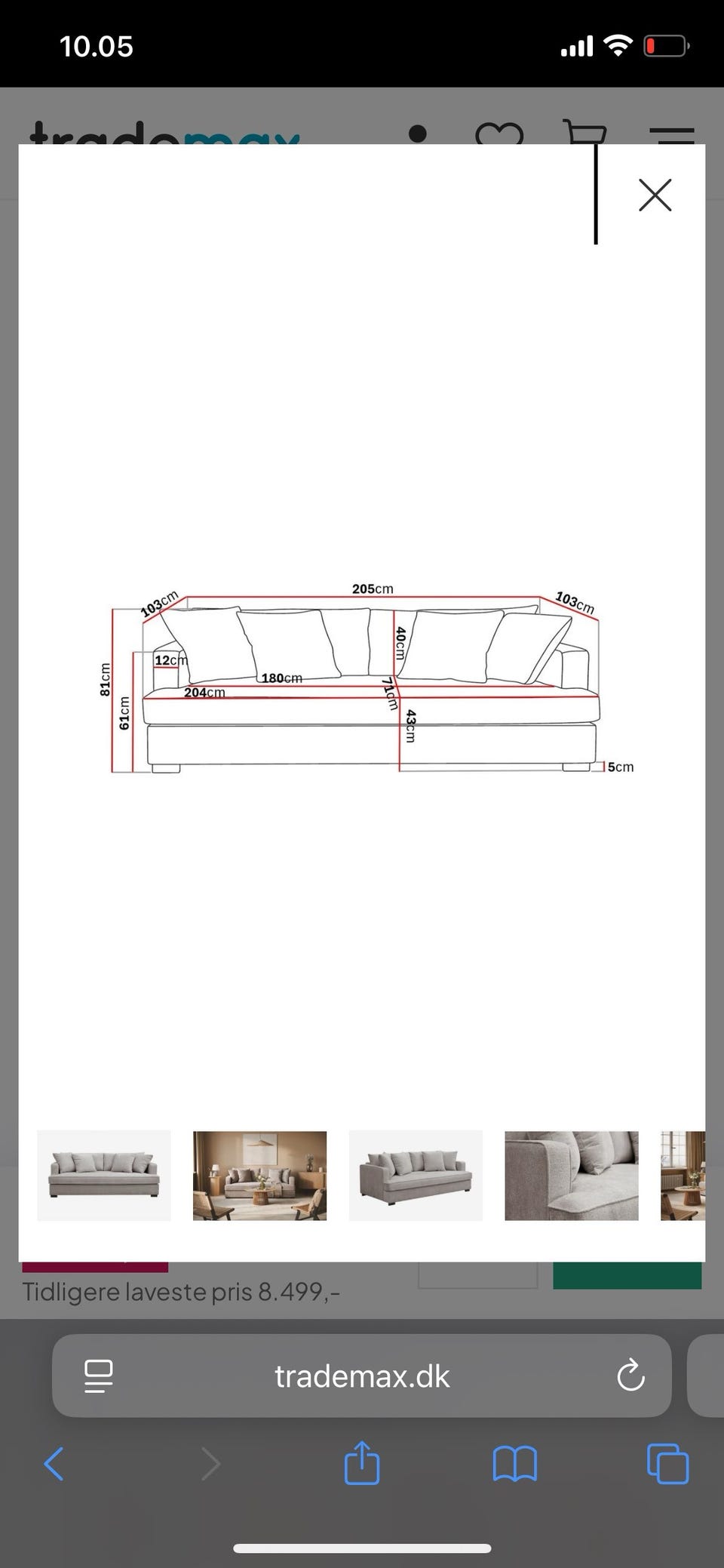724x1568 pixels.
Task: Close the image gallery overlay
Action: [655, 195]
